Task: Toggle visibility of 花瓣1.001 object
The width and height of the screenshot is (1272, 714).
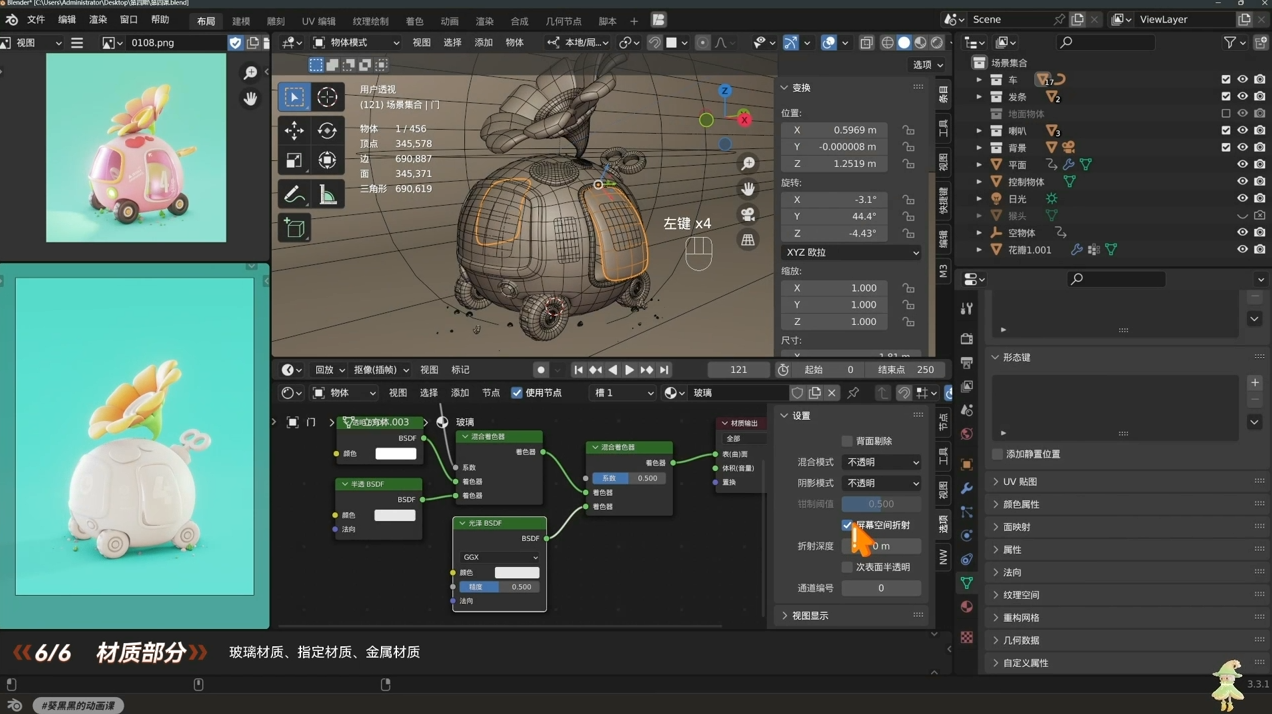Action: [1242, 250]
